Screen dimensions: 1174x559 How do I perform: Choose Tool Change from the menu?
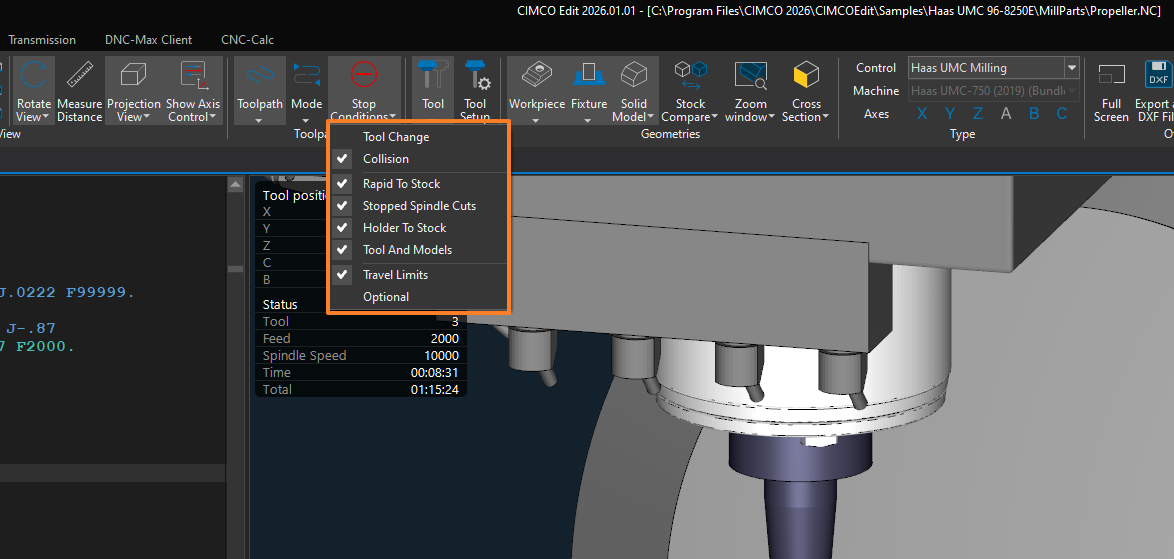396,137
